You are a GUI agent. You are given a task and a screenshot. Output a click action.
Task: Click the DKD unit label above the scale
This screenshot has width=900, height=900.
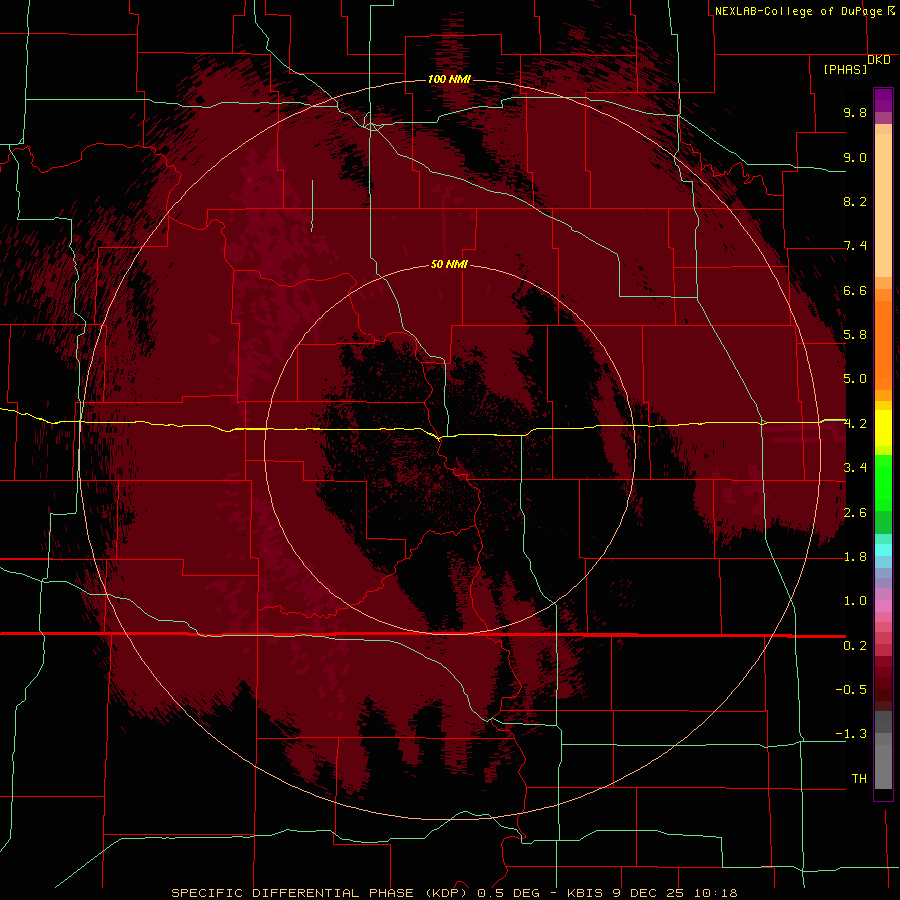click(x=879, y=60)
